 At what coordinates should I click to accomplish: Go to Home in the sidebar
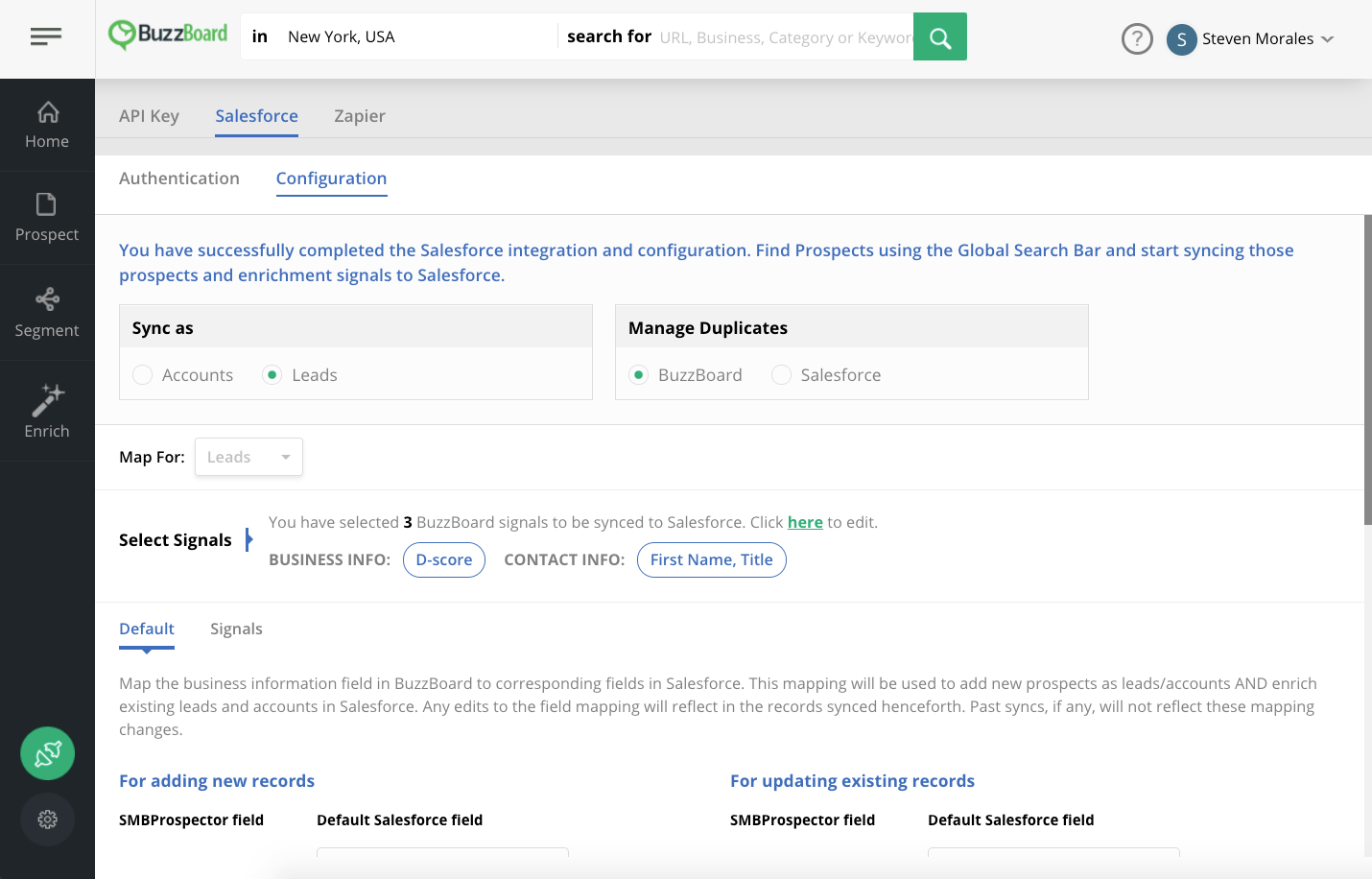click(47, 125)
